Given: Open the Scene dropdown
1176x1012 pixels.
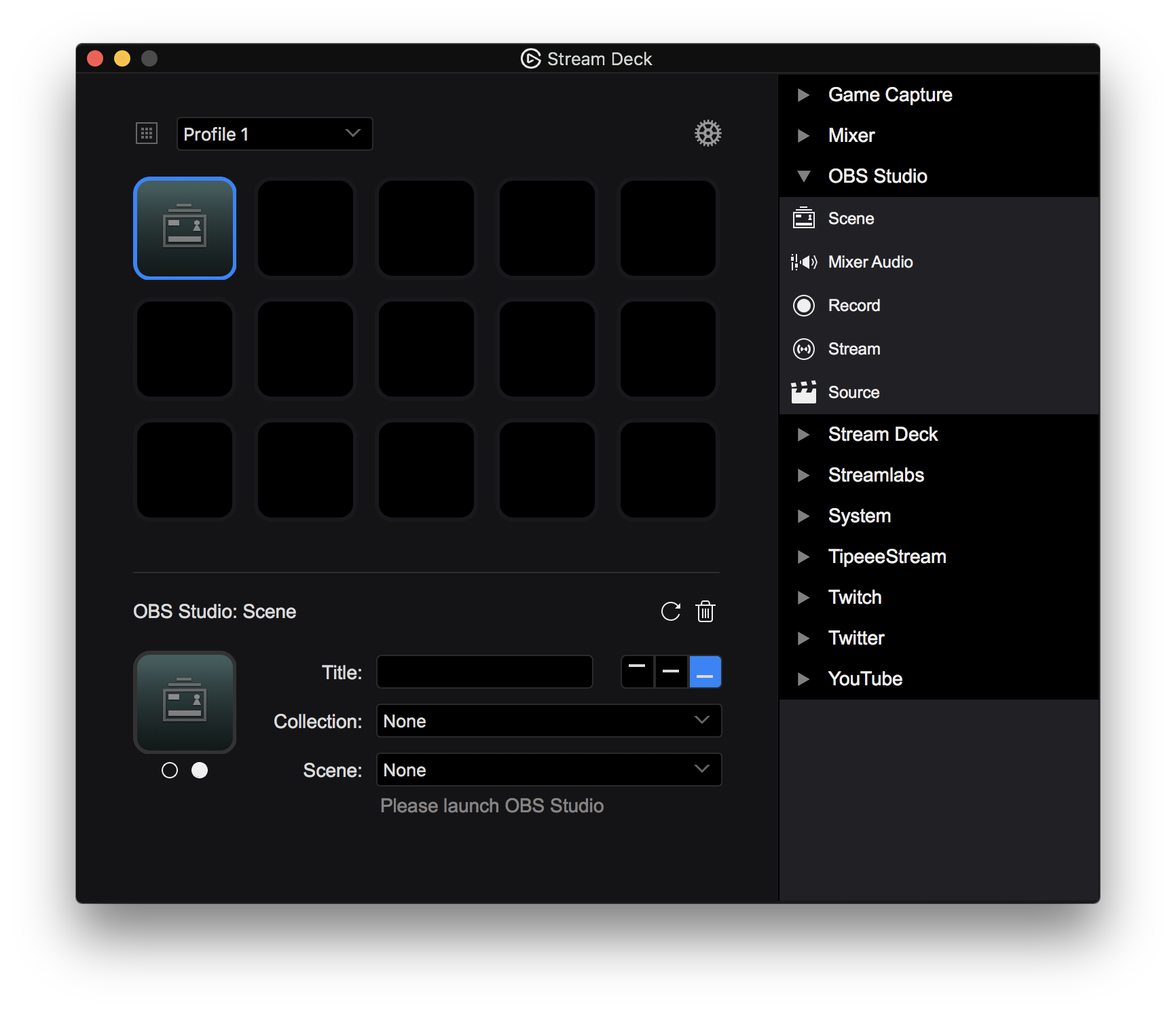Looking at the screenshot, I should (x=549, y=770).
